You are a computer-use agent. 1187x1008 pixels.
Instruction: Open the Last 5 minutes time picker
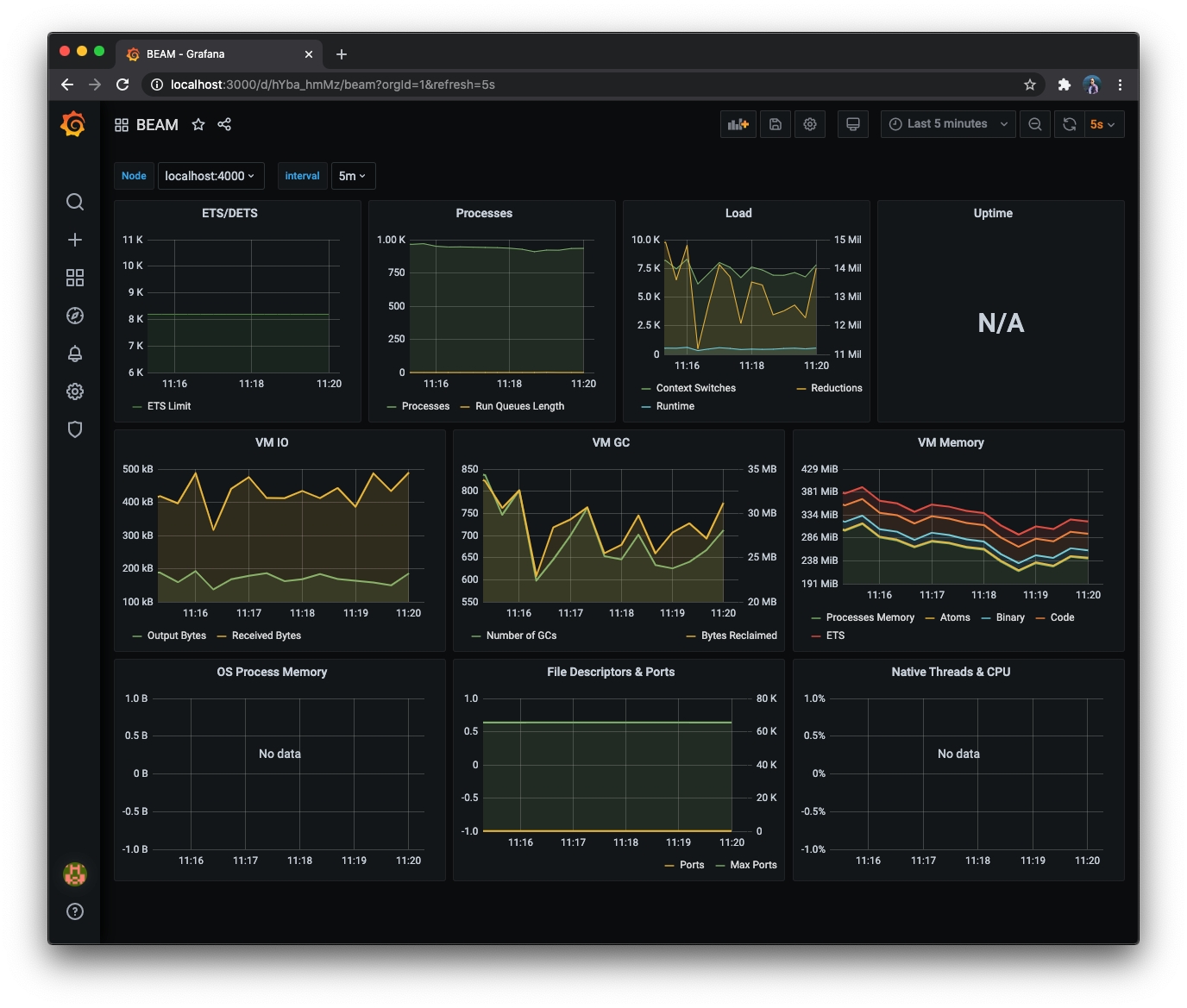(948, 124)
